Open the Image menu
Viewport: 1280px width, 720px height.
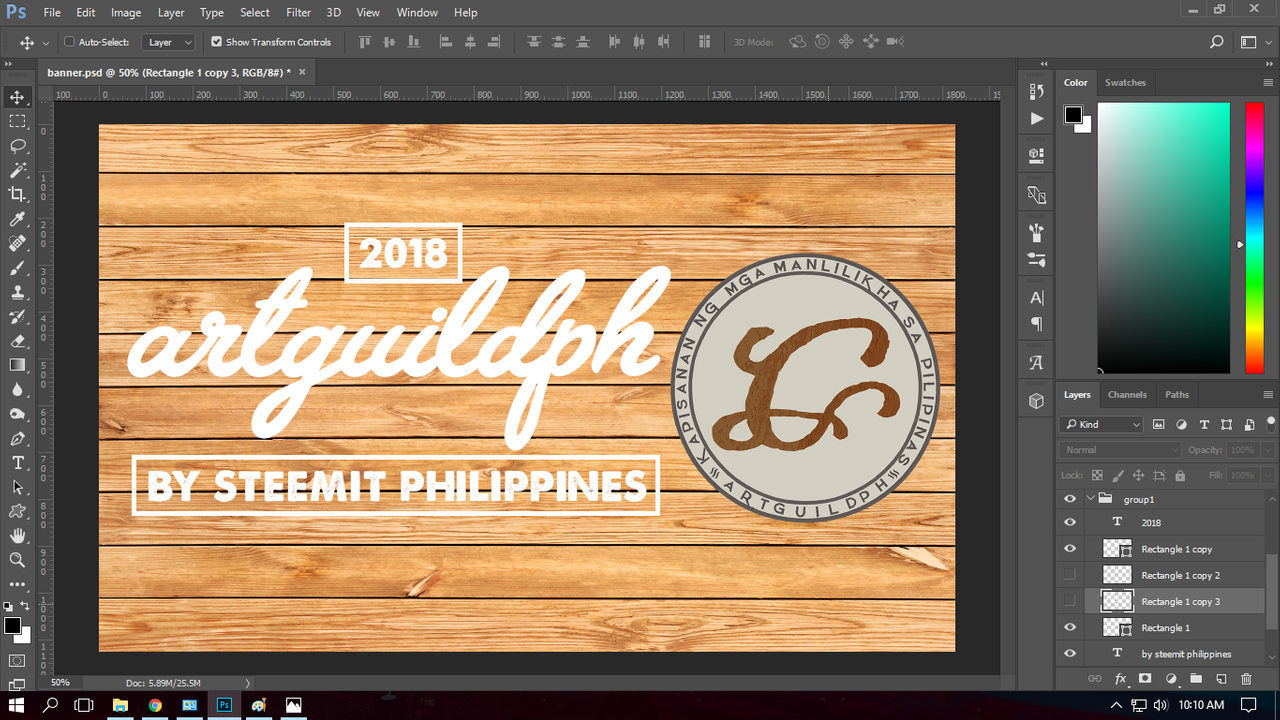pyautogui.click(x=126, y=12)
